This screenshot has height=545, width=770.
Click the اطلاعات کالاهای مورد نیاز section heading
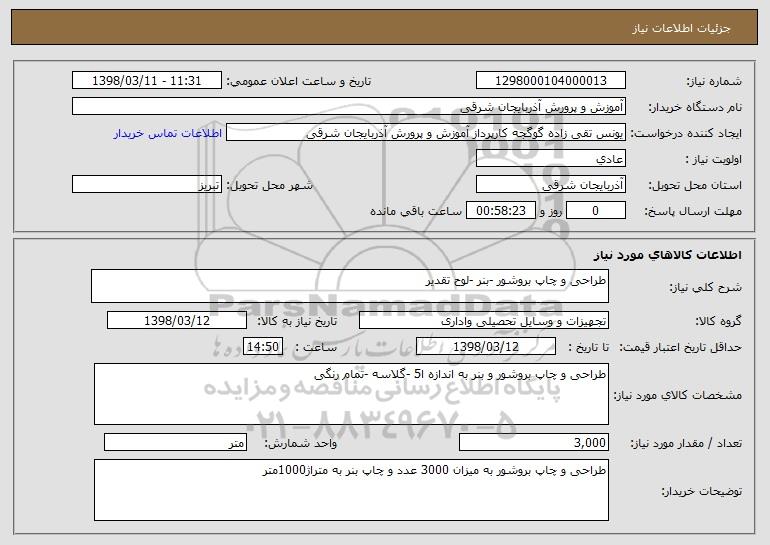(x=668, y=255)
